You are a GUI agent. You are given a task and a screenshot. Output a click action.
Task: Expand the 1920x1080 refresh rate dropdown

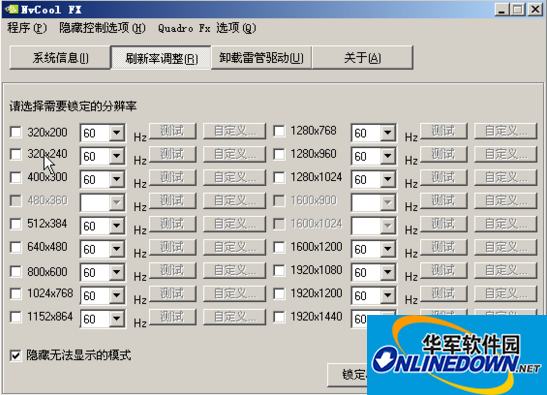(x=388, y=272)
